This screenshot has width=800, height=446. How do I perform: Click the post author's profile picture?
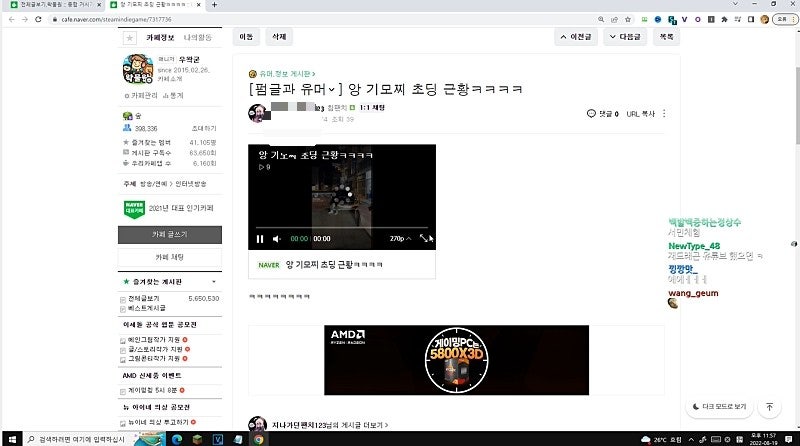[x=257, y=112]
